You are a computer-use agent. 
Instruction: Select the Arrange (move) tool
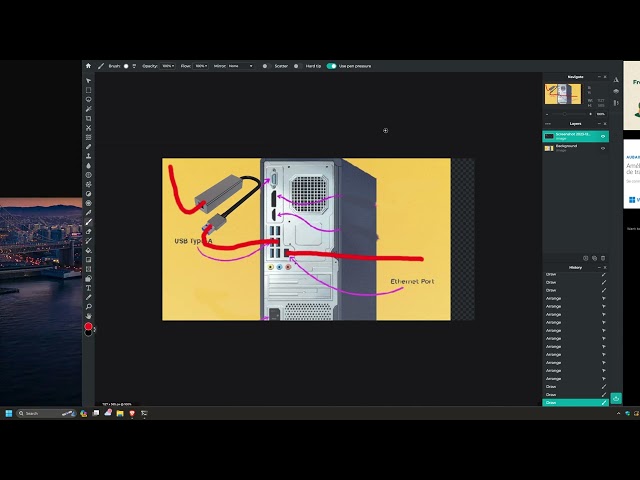click(x=88, y=81)
